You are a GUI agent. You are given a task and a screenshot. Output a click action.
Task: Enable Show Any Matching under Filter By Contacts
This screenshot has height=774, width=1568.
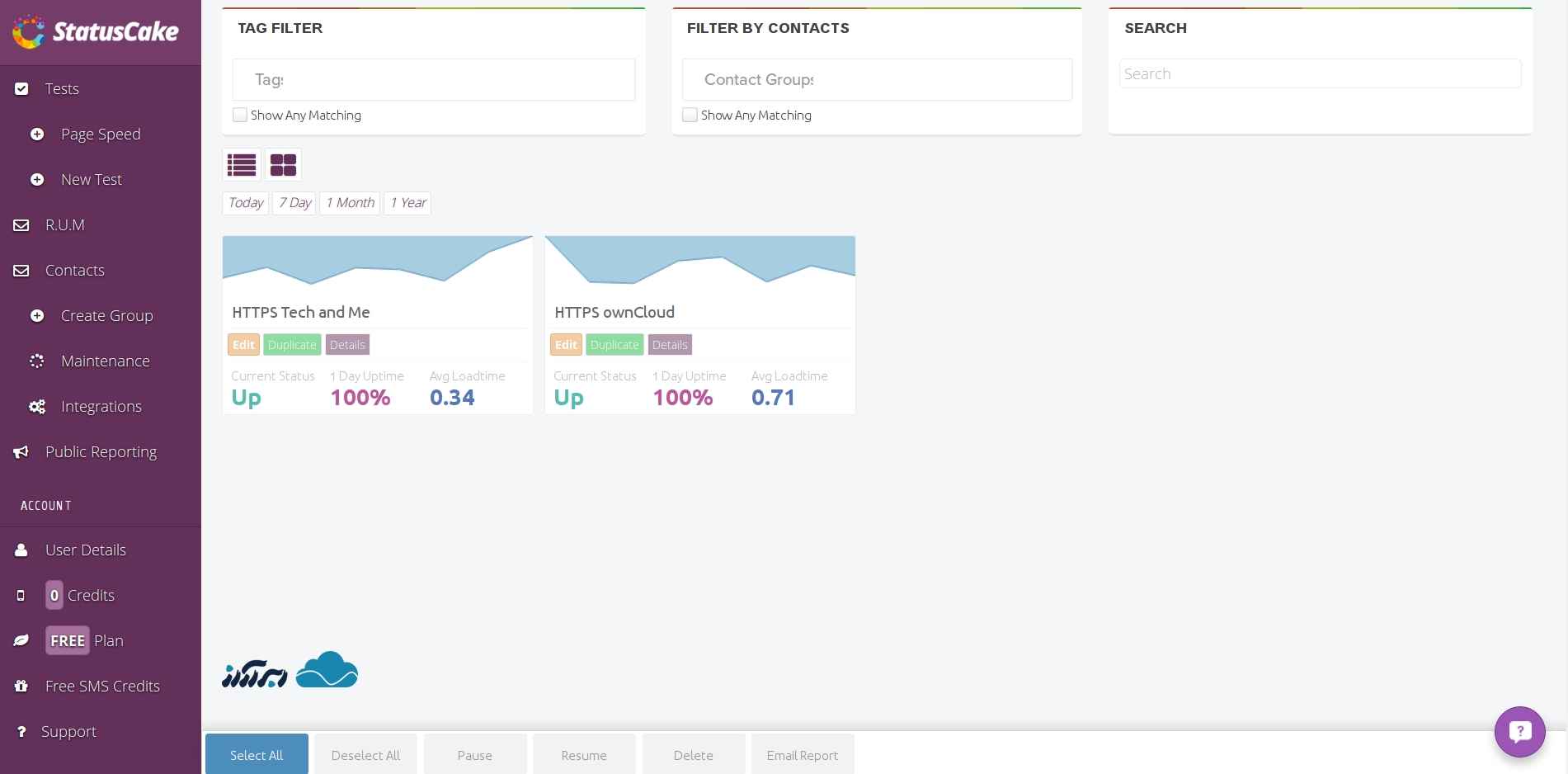(690, 116)
